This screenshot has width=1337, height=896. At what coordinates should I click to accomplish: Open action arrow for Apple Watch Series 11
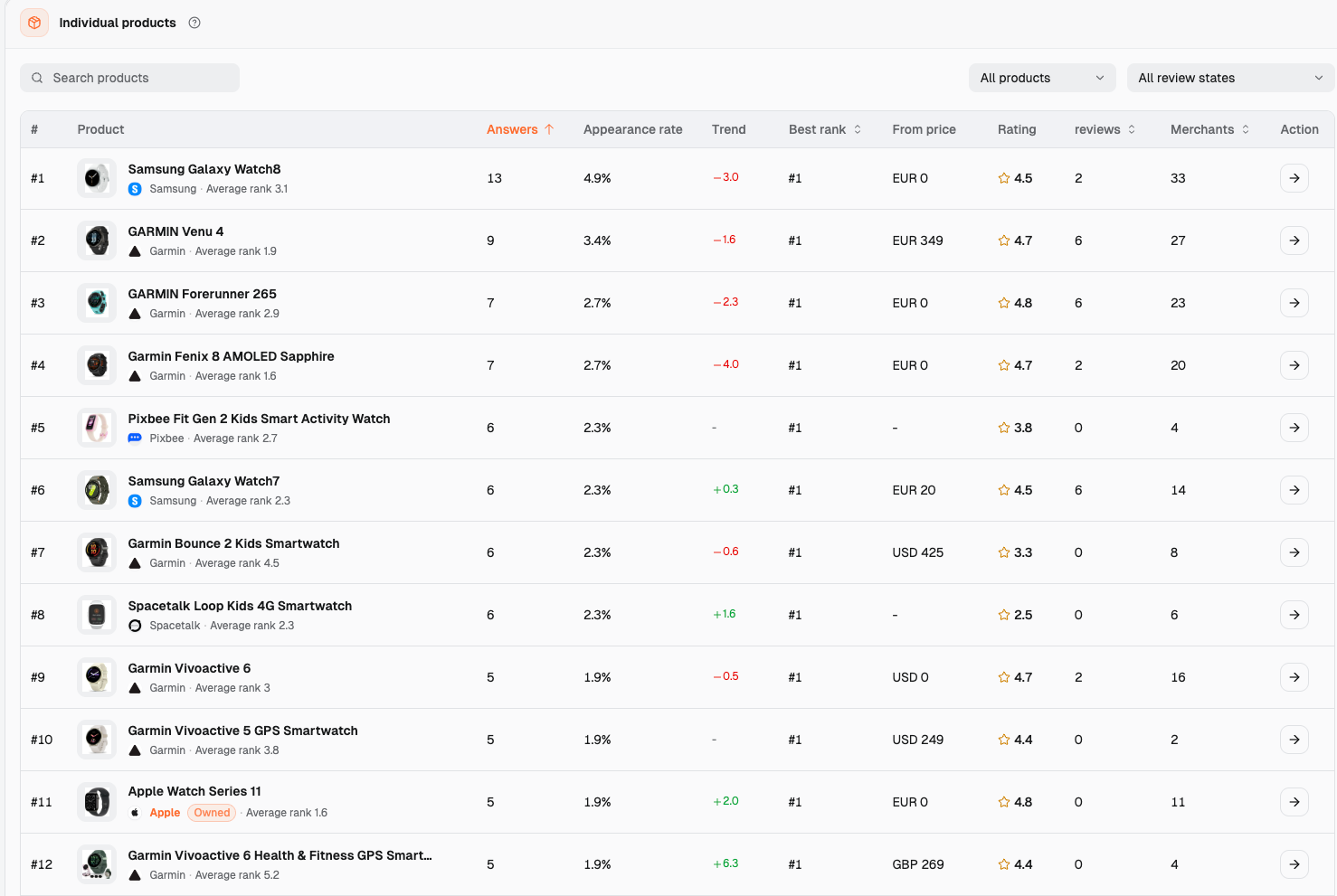pos(1294,802)
